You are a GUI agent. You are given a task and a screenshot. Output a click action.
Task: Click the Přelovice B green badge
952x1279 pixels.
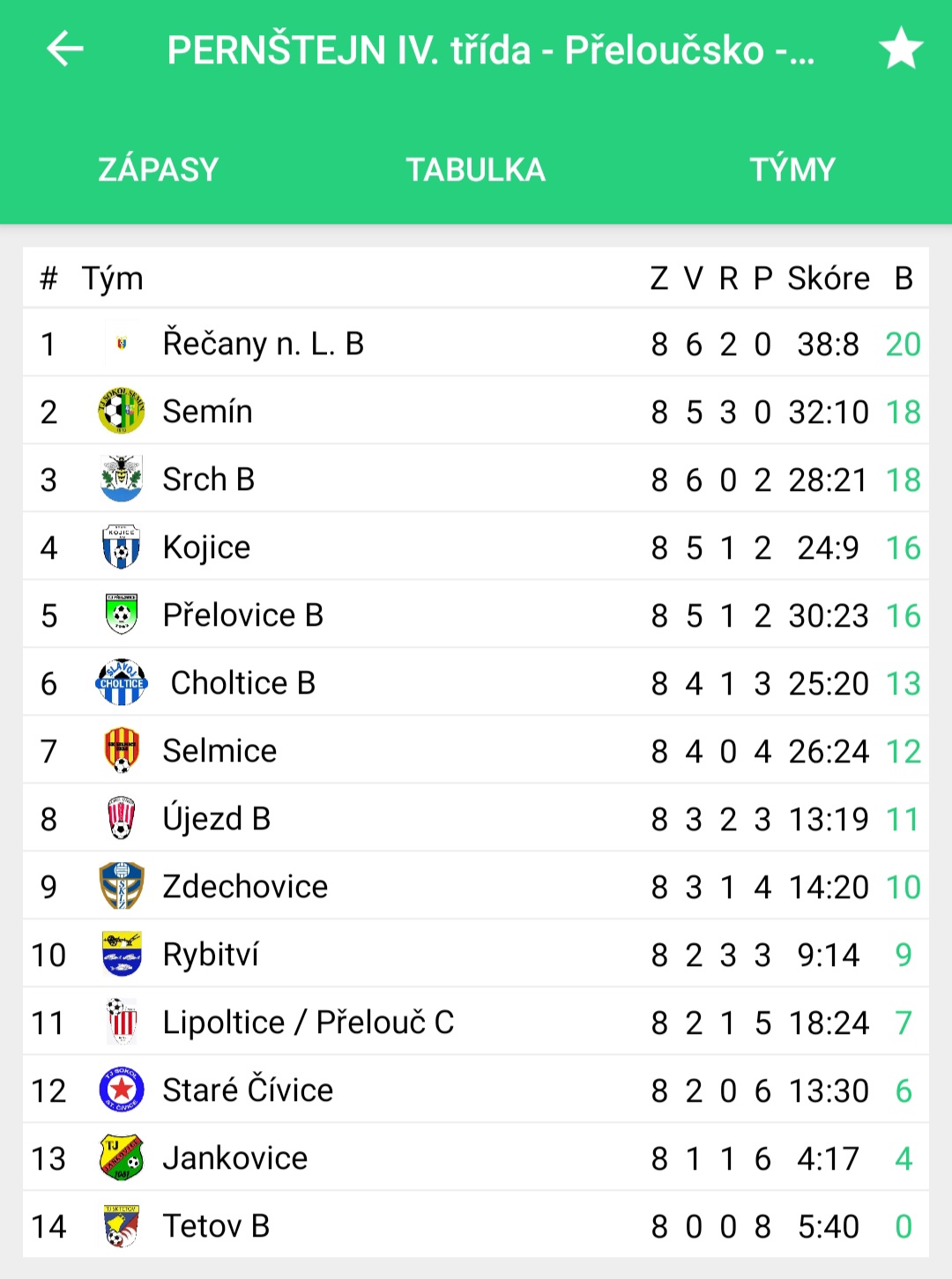(x=122, y=614)
